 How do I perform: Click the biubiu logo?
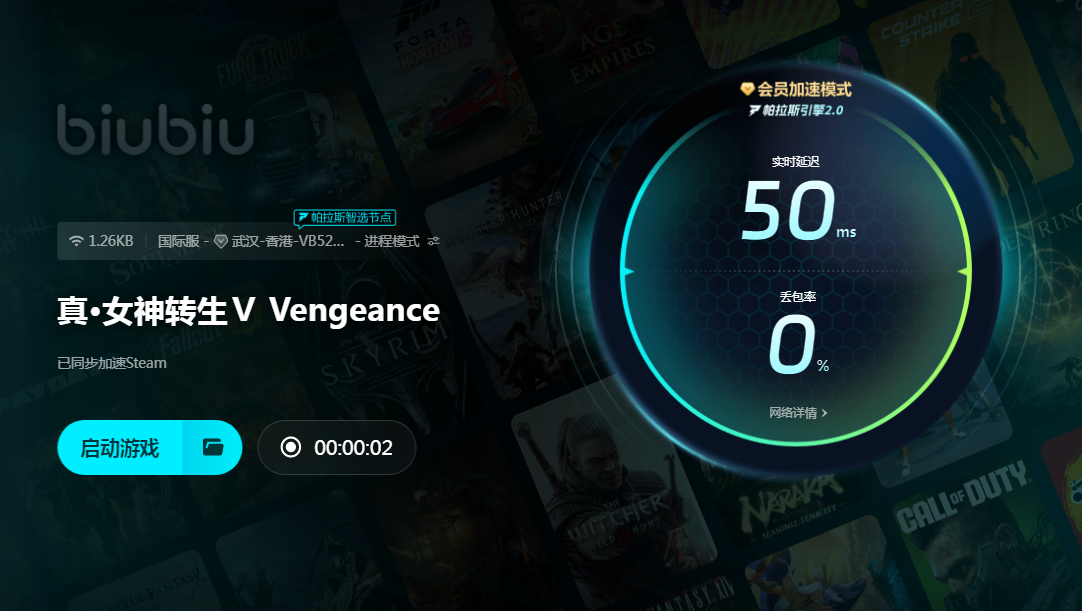coord(155,129)
